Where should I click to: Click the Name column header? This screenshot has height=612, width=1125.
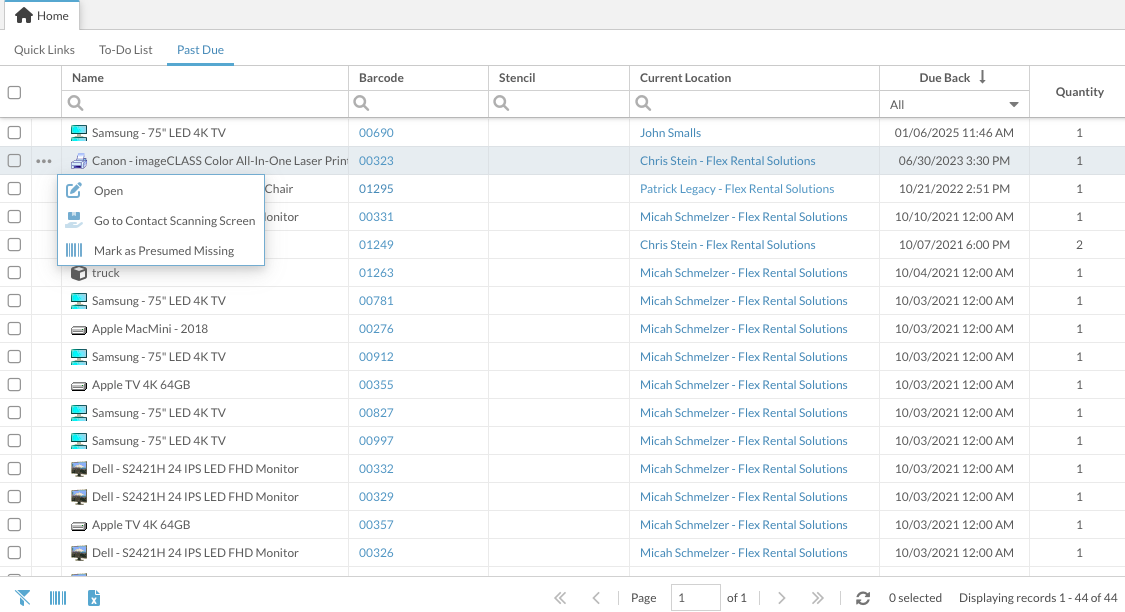[x=205, y=77]
